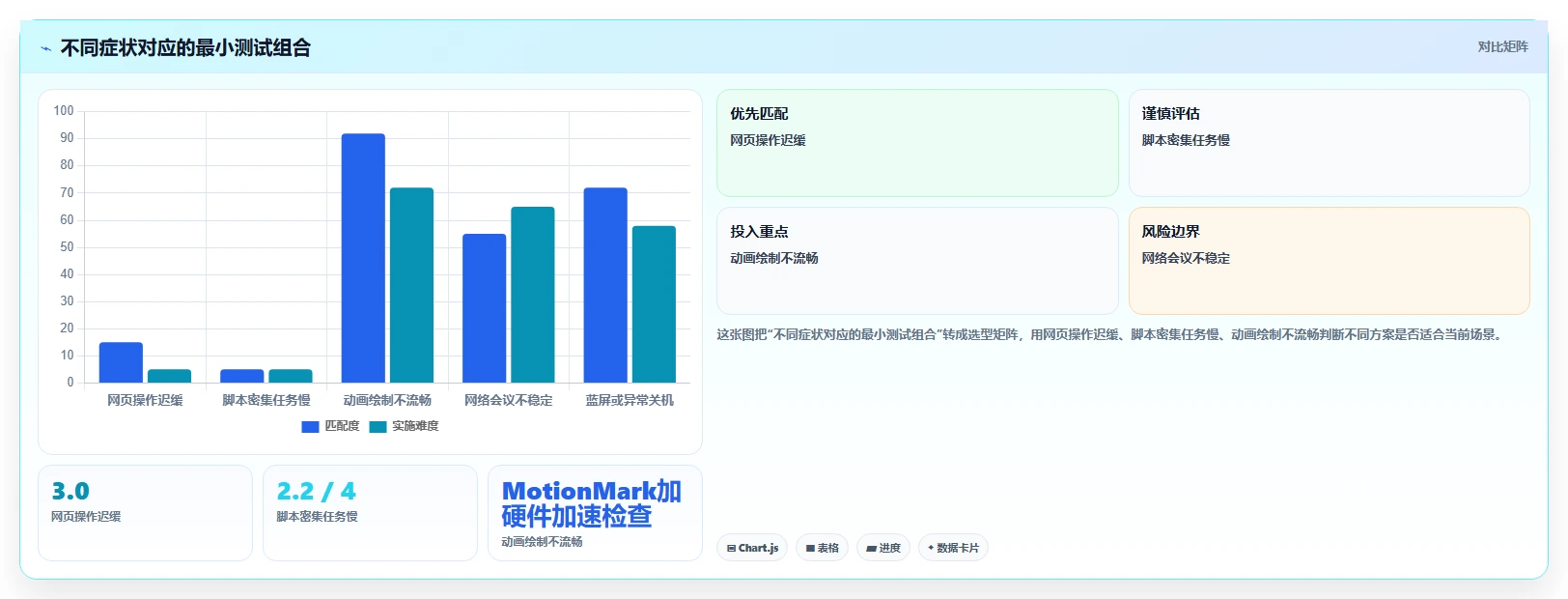The height and width of the screenshot is (599, 1568).
Task: Click the teal 实施难度 bar for 脚本密集任务慢
Action: tap(290, 376)
